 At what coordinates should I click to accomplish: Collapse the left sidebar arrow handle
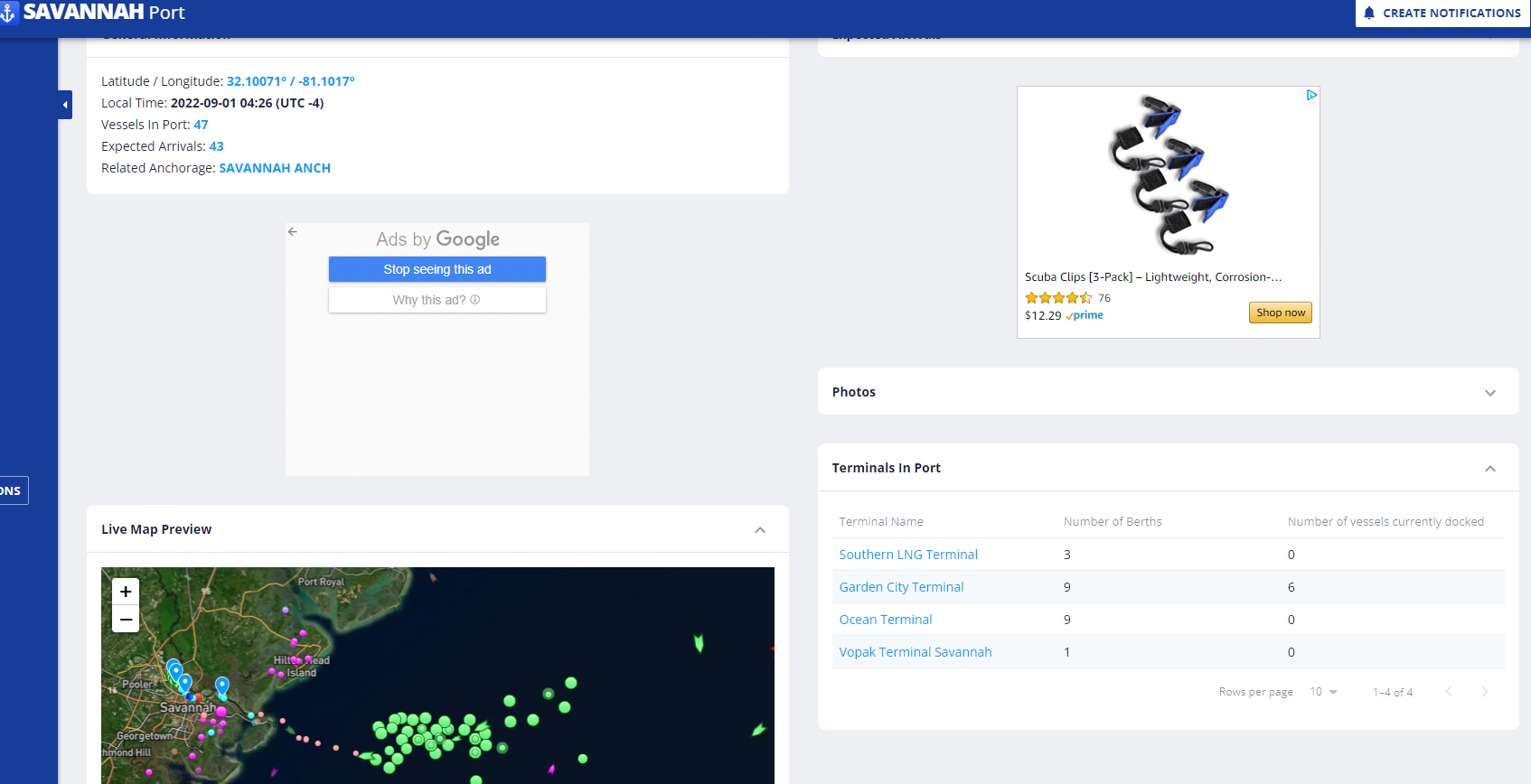[65, 105]
